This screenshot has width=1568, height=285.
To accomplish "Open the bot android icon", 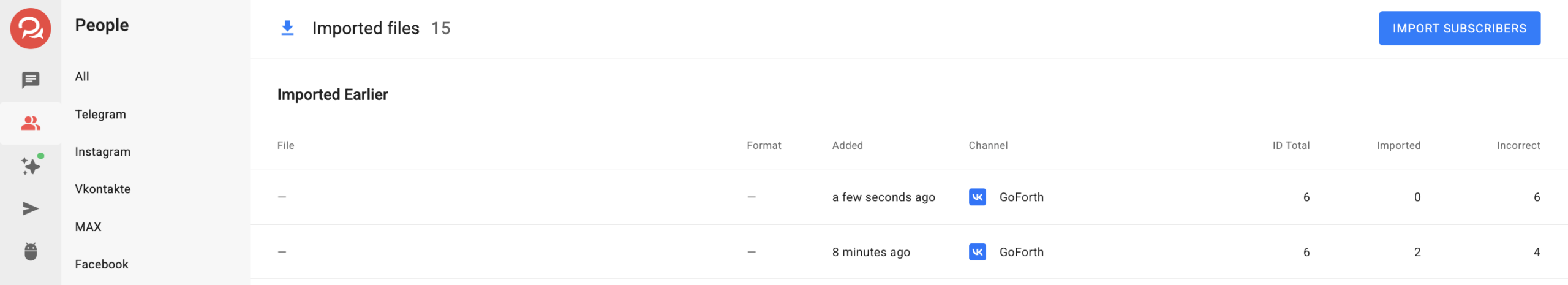I will (30, 251).
